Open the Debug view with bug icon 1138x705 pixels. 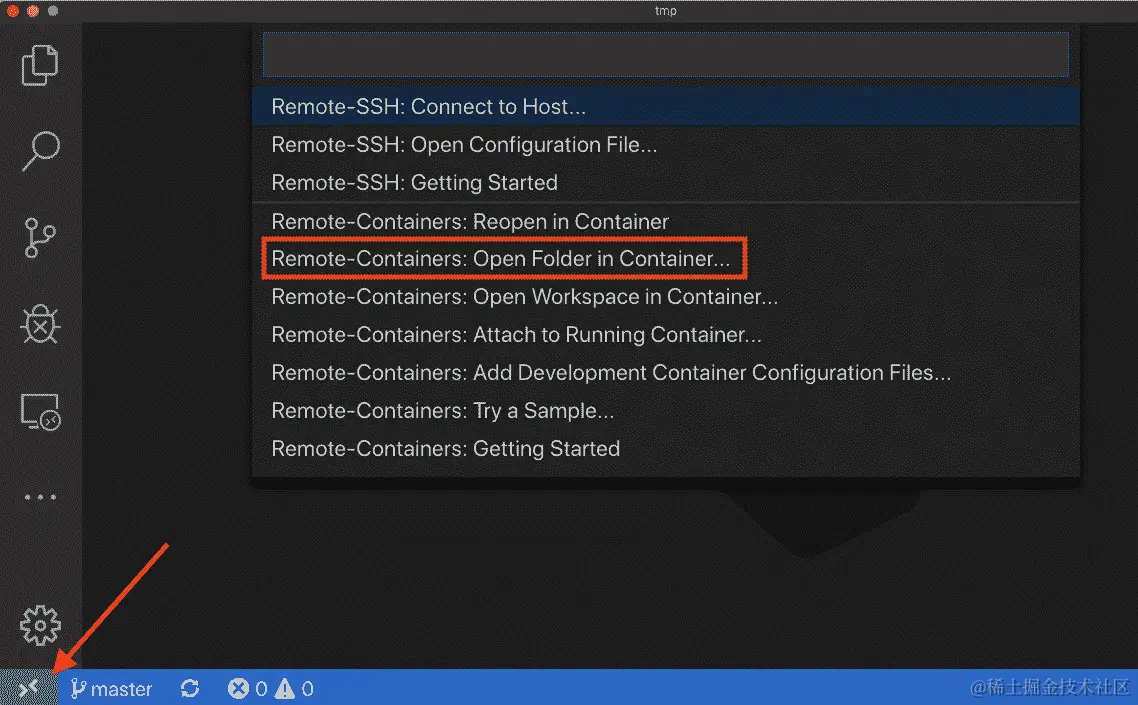(40, 324)
